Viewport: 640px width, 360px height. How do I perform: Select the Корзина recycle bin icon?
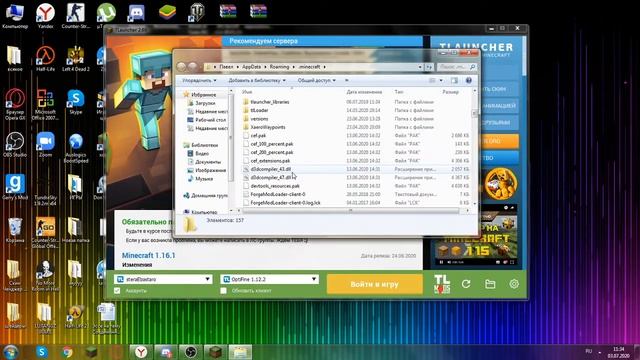click(15, 230)
